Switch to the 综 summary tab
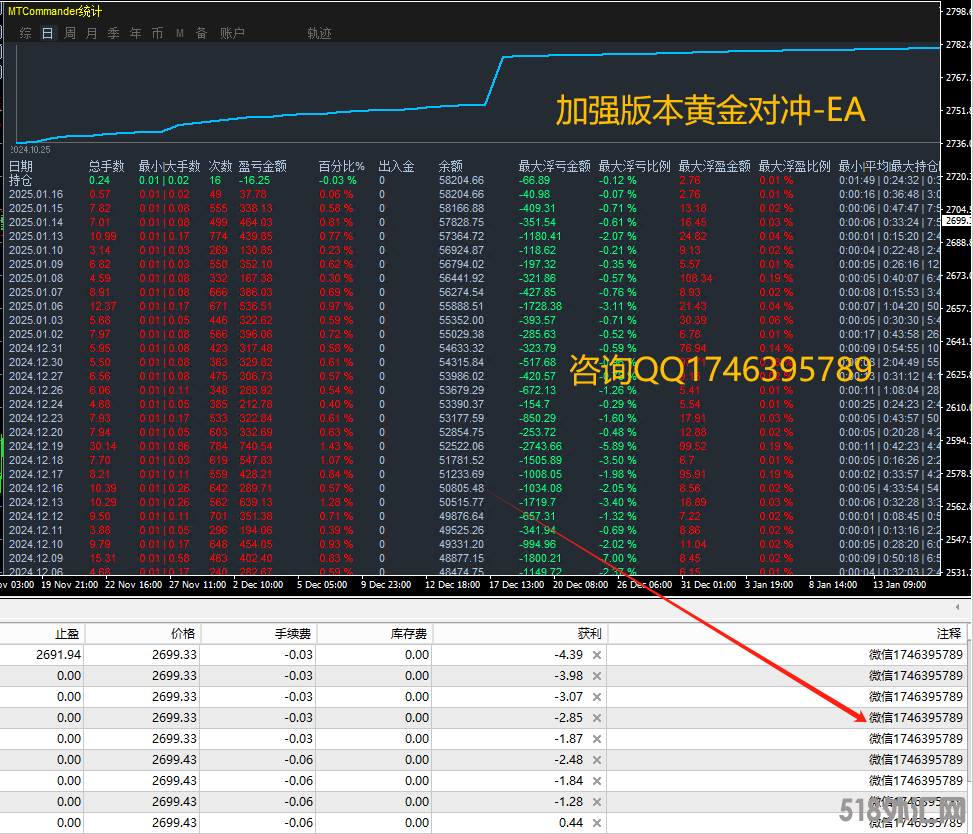This screenshot has width=973, height=834. pos(25,33)
